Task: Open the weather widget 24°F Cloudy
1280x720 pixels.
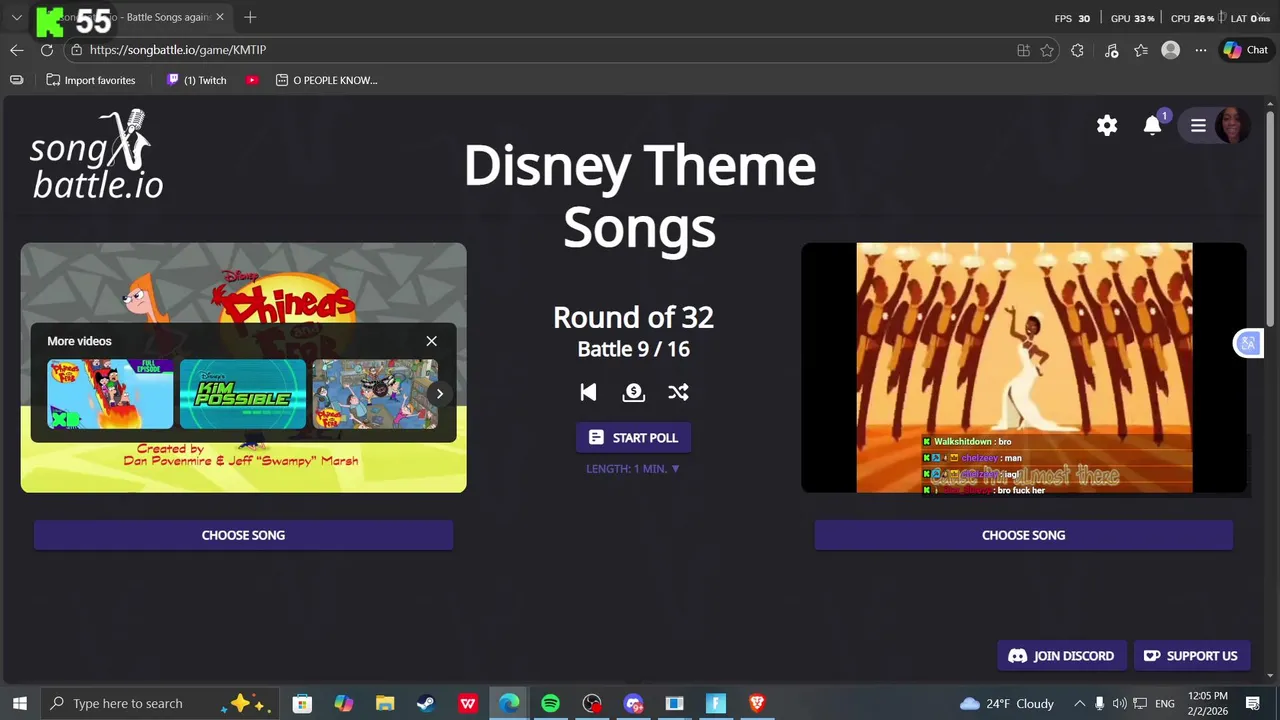Action: tap(1006, 704)
